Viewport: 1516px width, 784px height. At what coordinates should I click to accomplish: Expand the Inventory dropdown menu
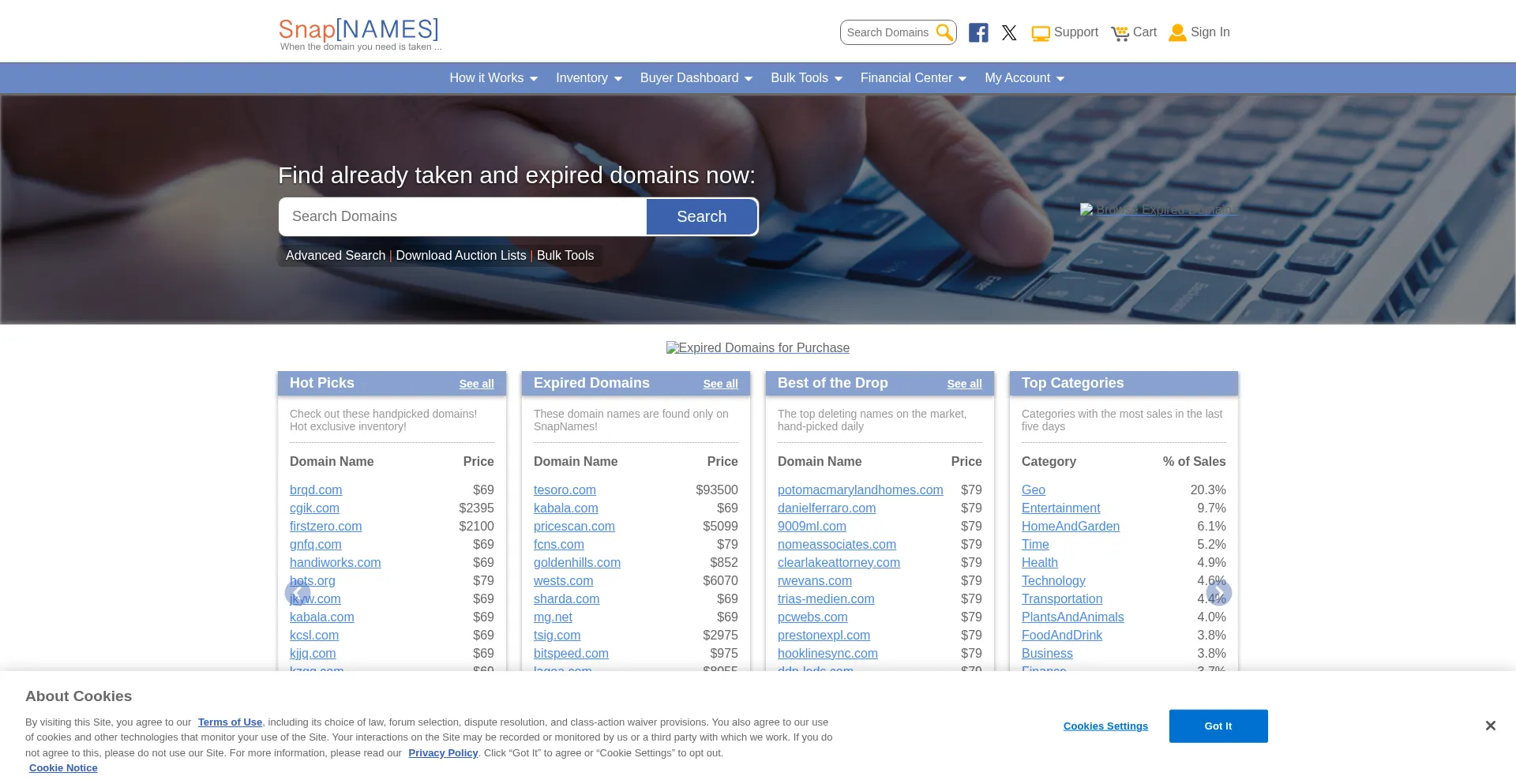pos(588,78)
